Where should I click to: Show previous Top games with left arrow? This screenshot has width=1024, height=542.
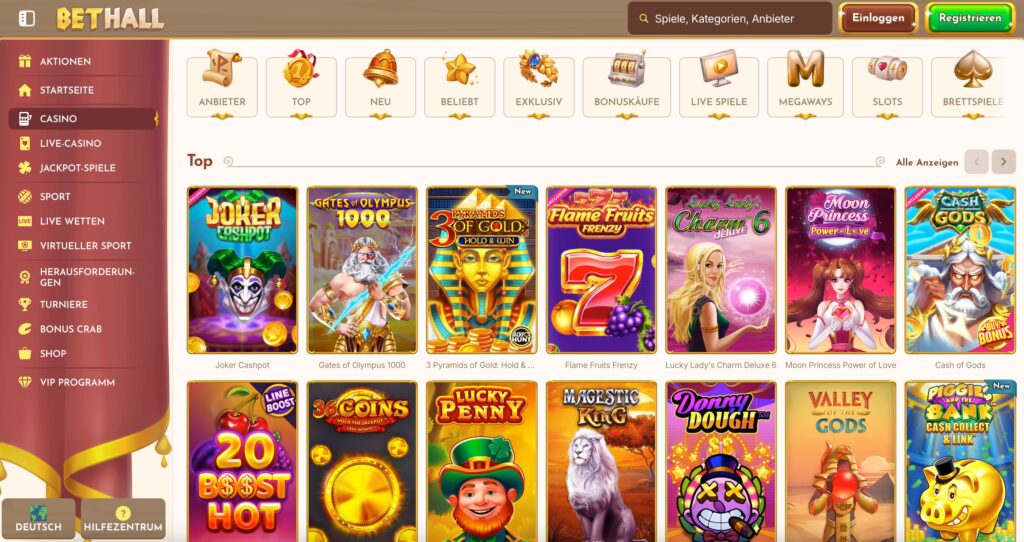coord(976,161)
